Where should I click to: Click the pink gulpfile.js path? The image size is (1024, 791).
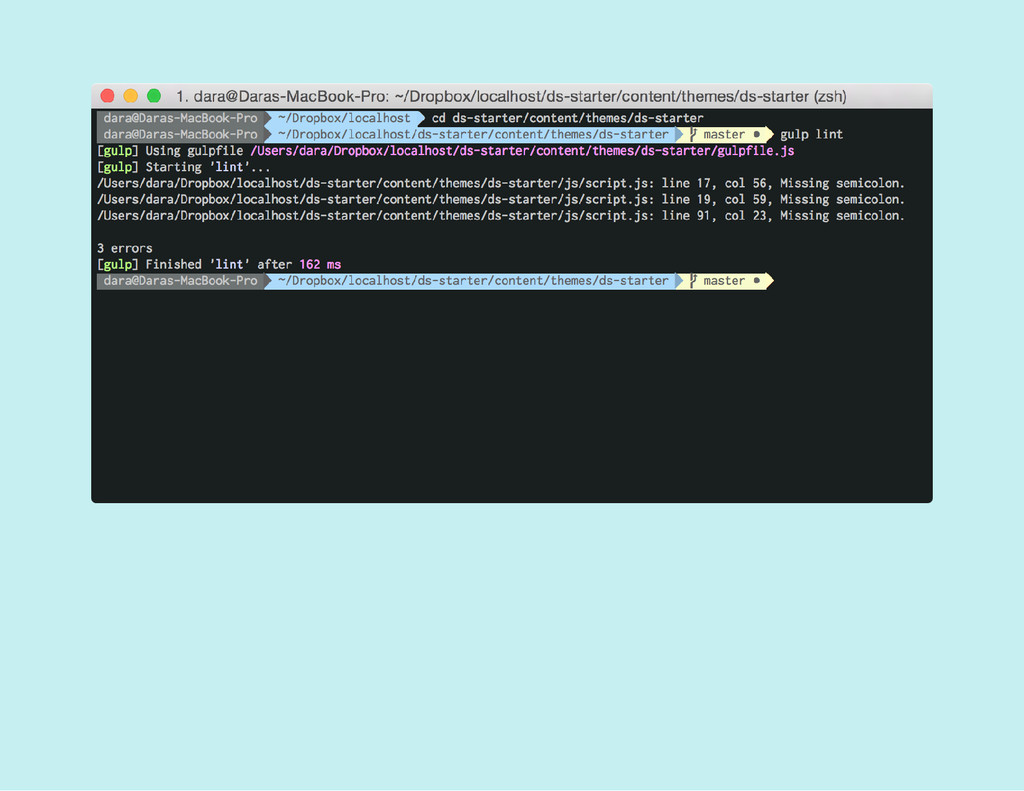coord(522,151)
